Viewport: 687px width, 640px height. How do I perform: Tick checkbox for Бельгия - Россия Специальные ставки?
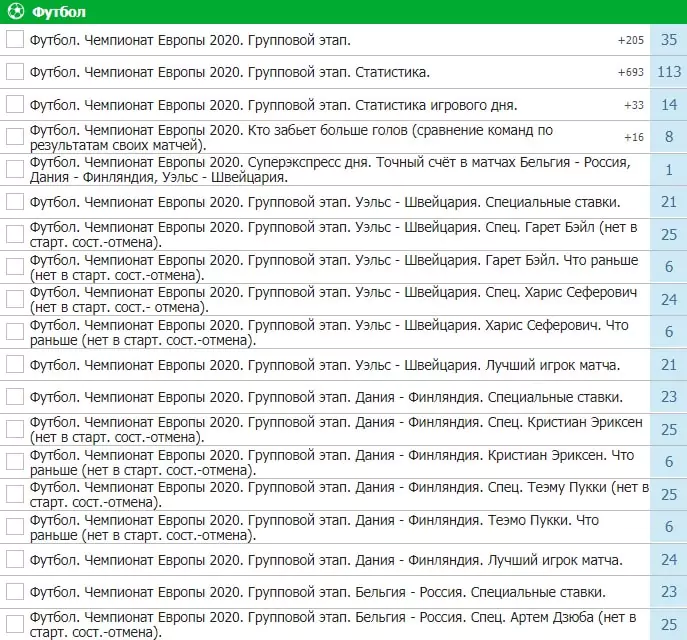tap(15, 591)
